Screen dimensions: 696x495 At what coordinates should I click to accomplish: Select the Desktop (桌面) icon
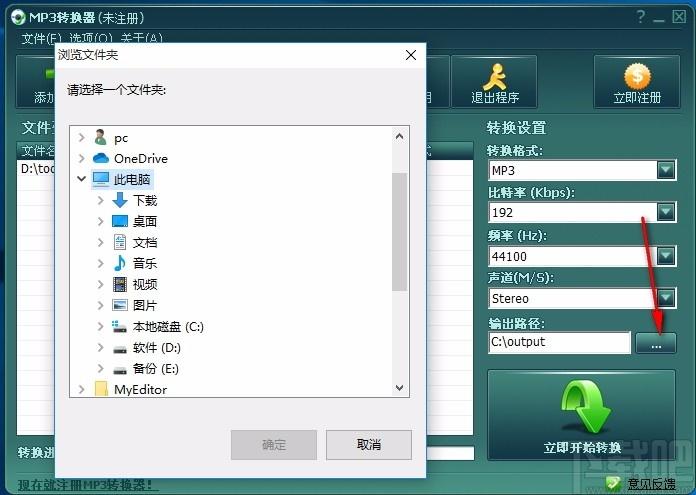[120, 221]
